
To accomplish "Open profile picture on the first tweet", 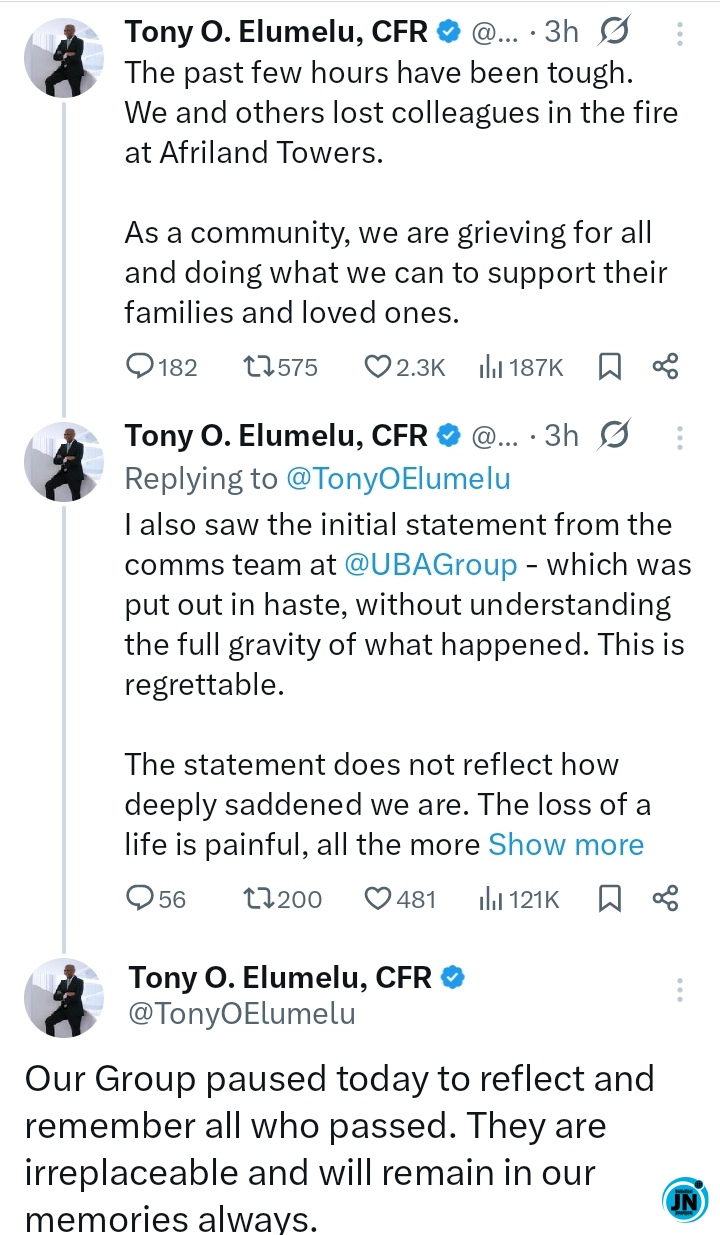I will [64, 57].
